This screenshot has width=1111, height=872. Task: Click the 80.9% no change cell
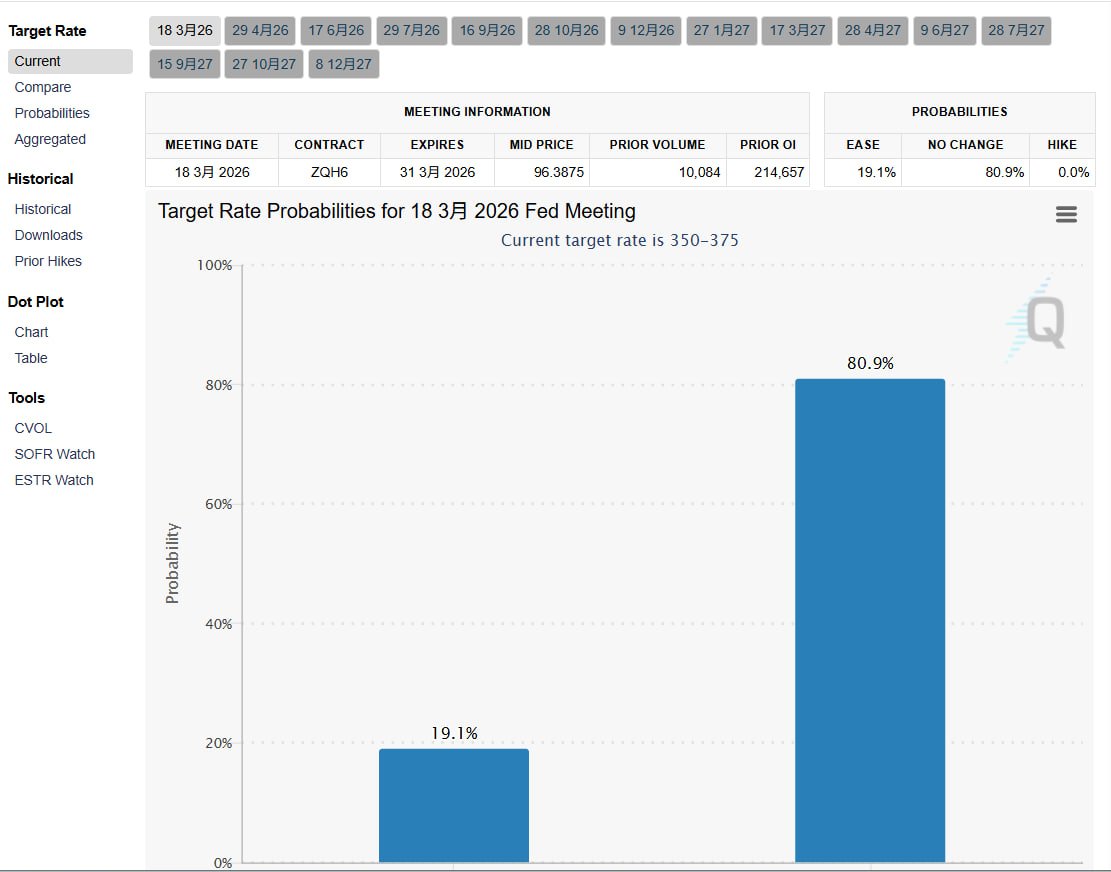[966, 172]
